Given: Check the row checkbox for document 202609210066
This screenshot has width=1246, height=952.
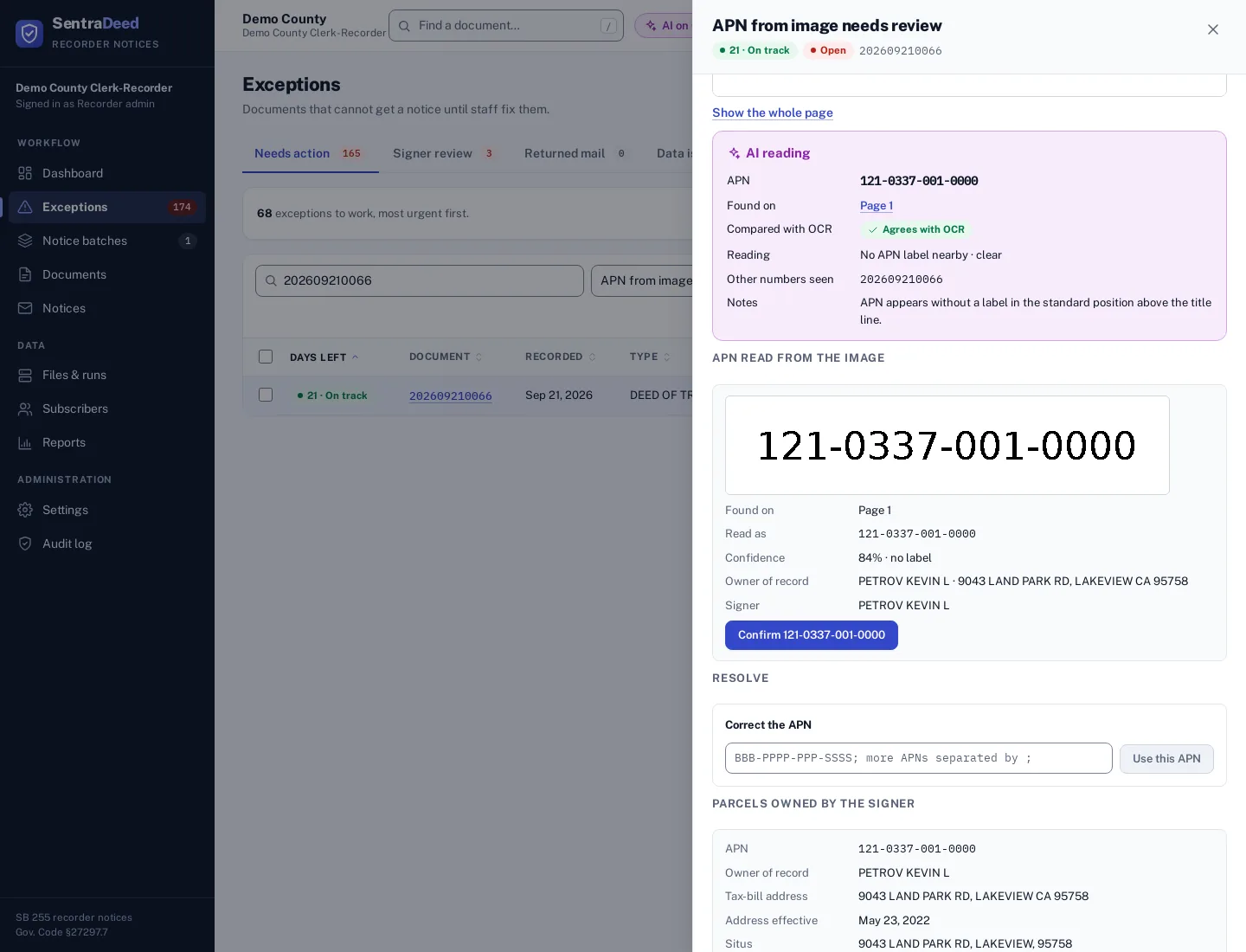Looking at the screenshot, I should pos(266,395).
